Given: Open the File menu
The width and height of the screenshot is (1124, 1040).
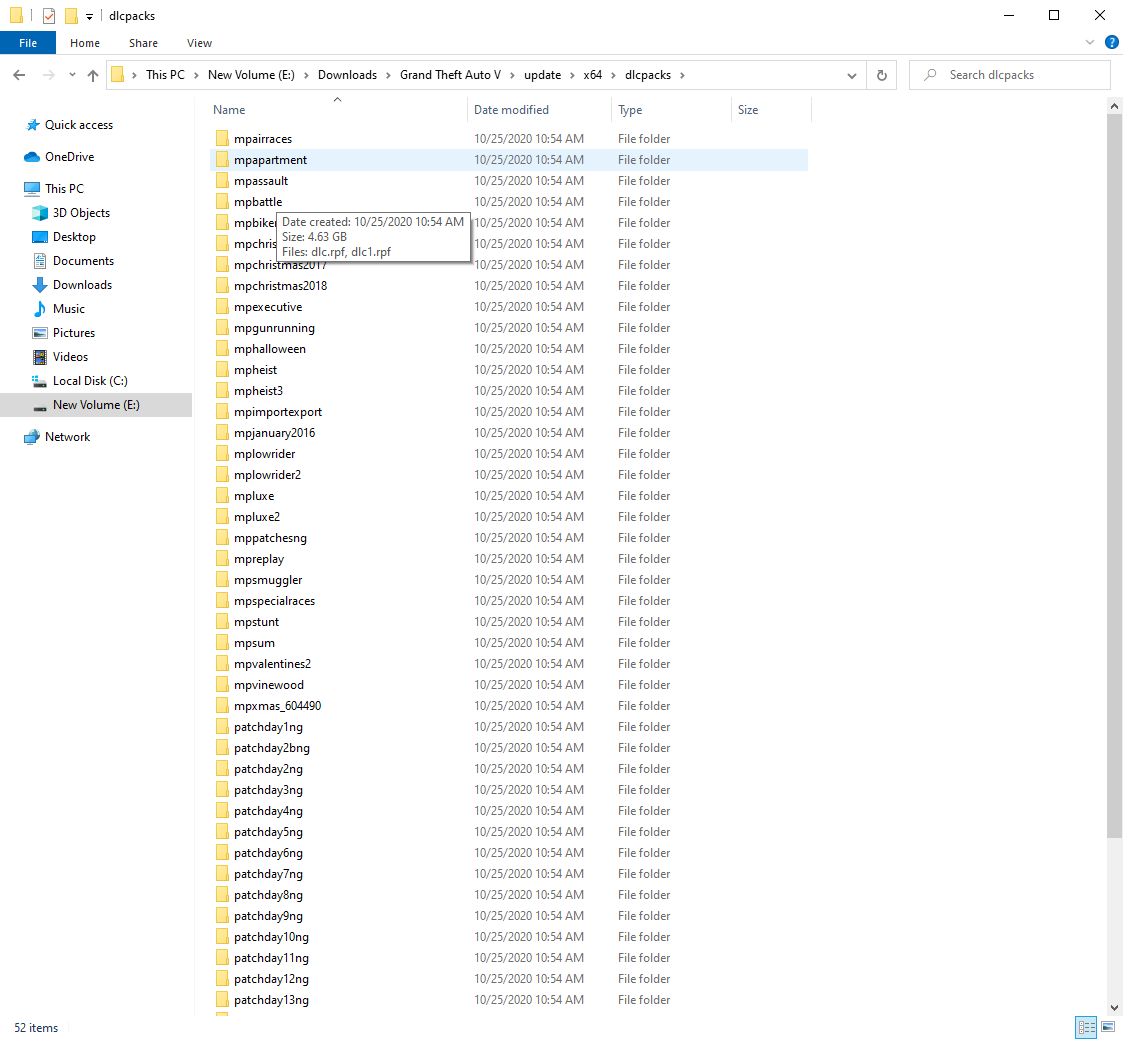Looking at the screenshot, I should [28, 43].
